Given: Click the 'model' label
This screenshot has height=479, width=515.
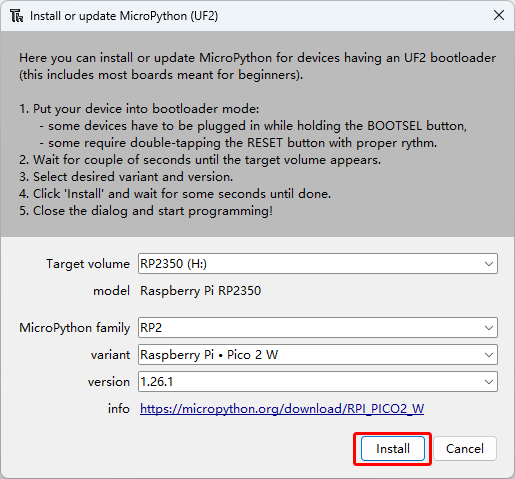Looking at the screenshot, I should (x=111, y=291).
